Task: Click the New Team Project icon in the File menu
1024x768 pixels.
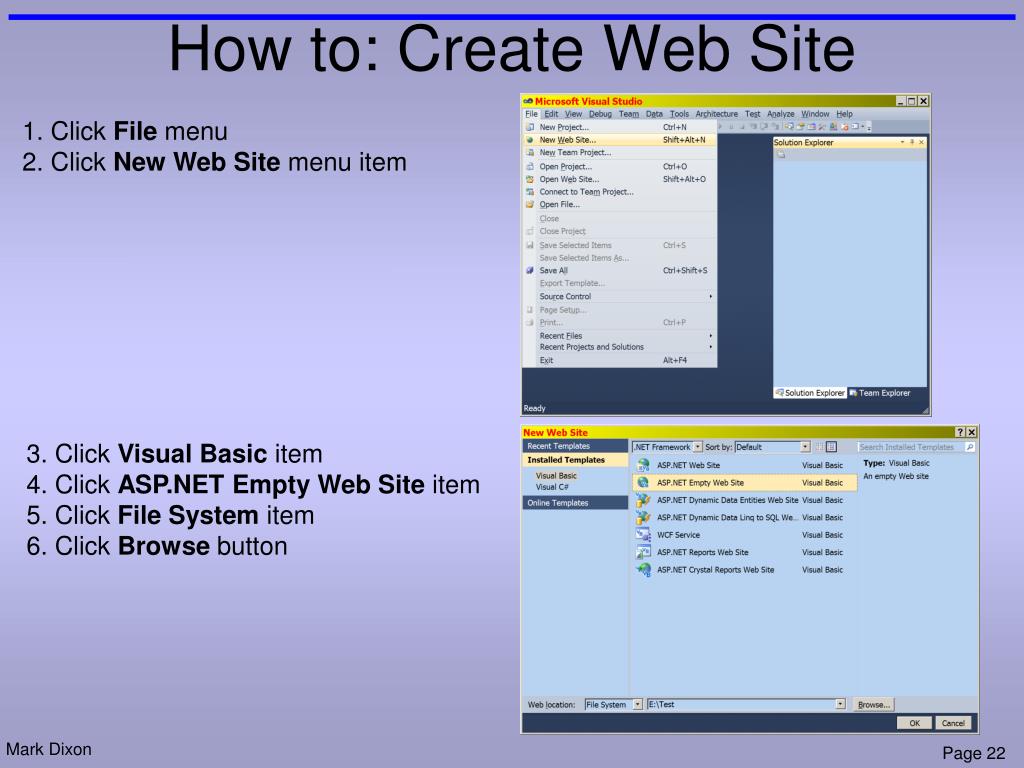Action: point(530,152)
